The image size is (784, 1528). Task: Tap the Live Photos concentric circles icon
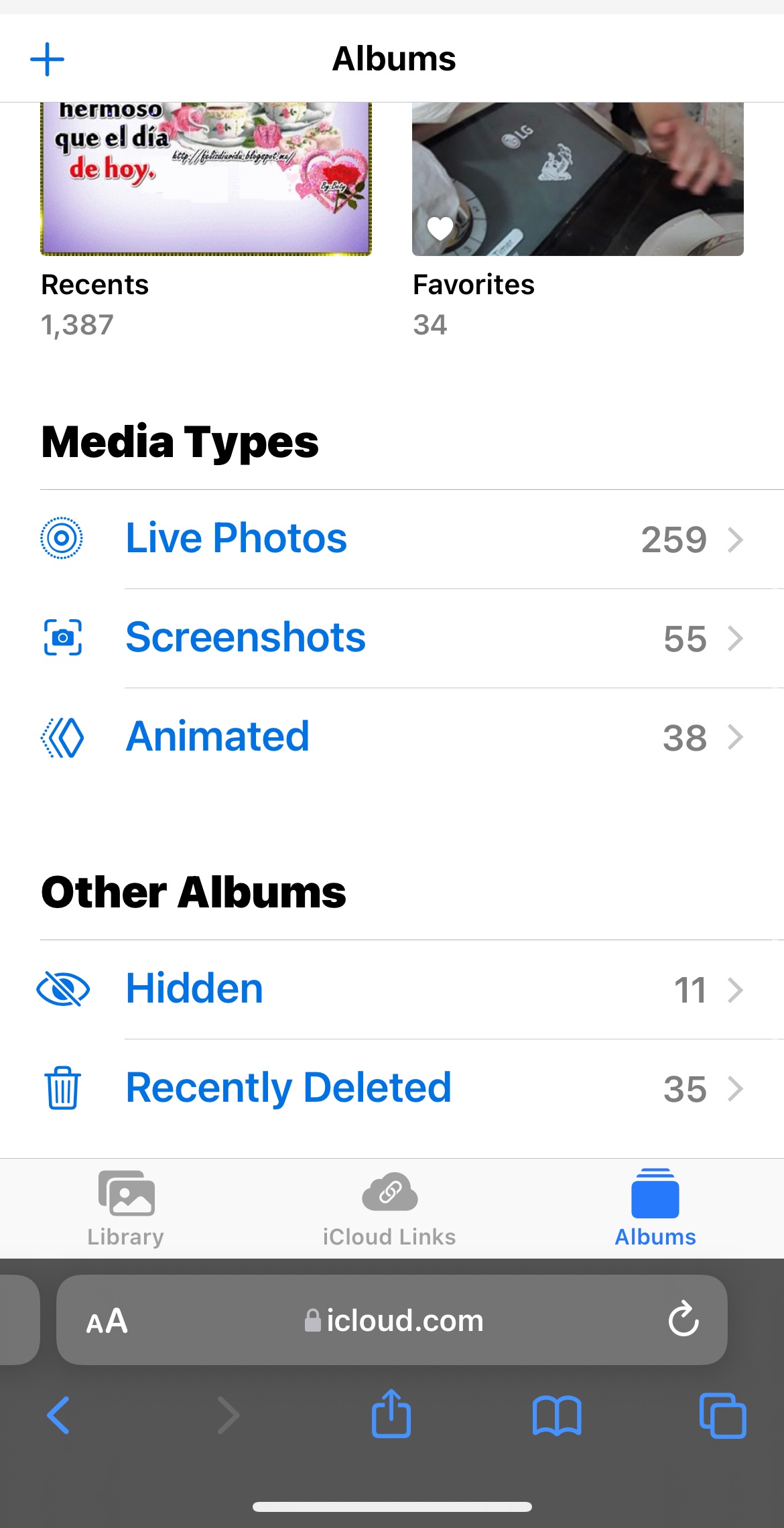(62, 538)
